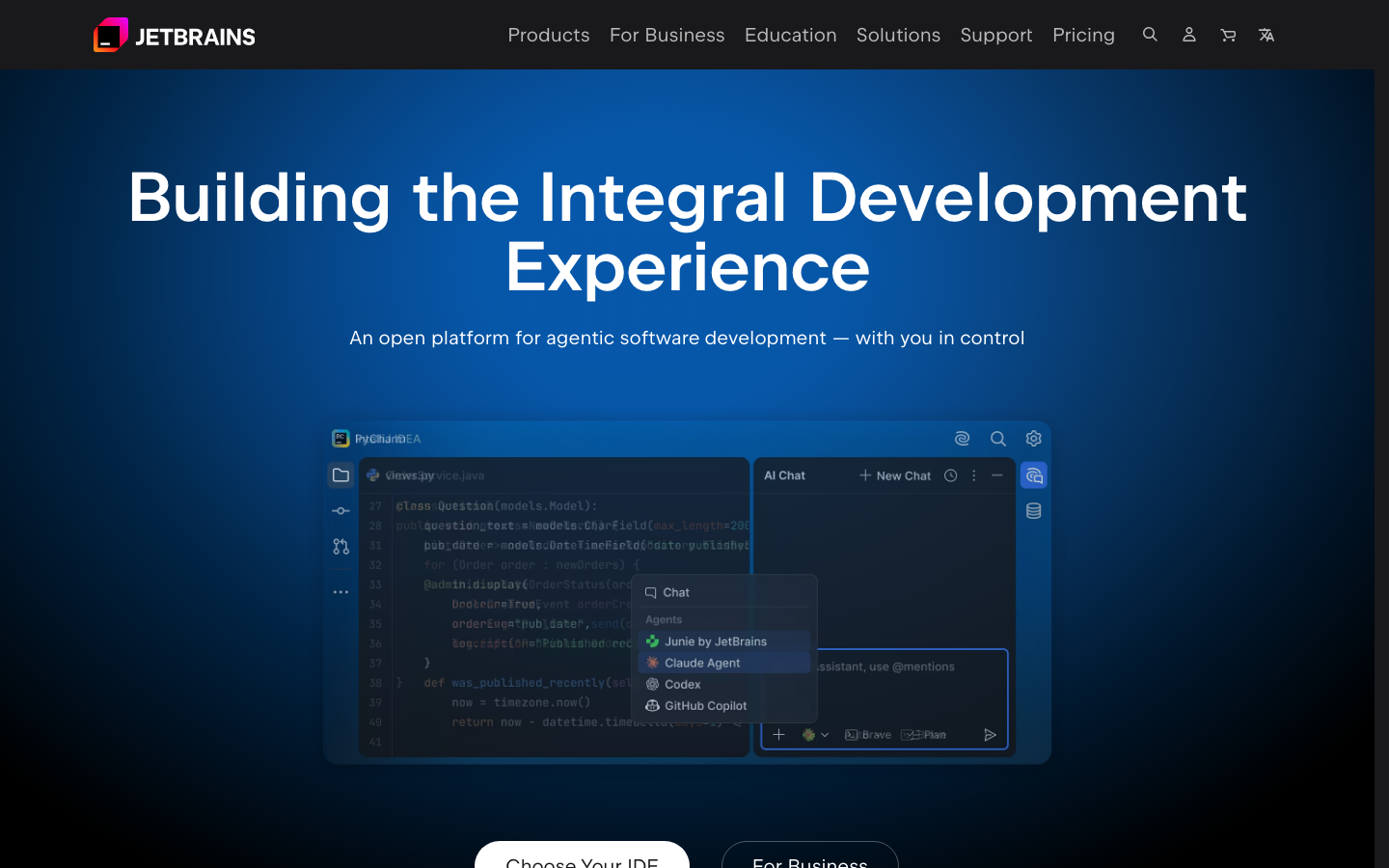Click the Building the Integral Development Experience headline
The width and height of the screenshot is (1389, 868).
pyautogui.click(x=688, y=231)
